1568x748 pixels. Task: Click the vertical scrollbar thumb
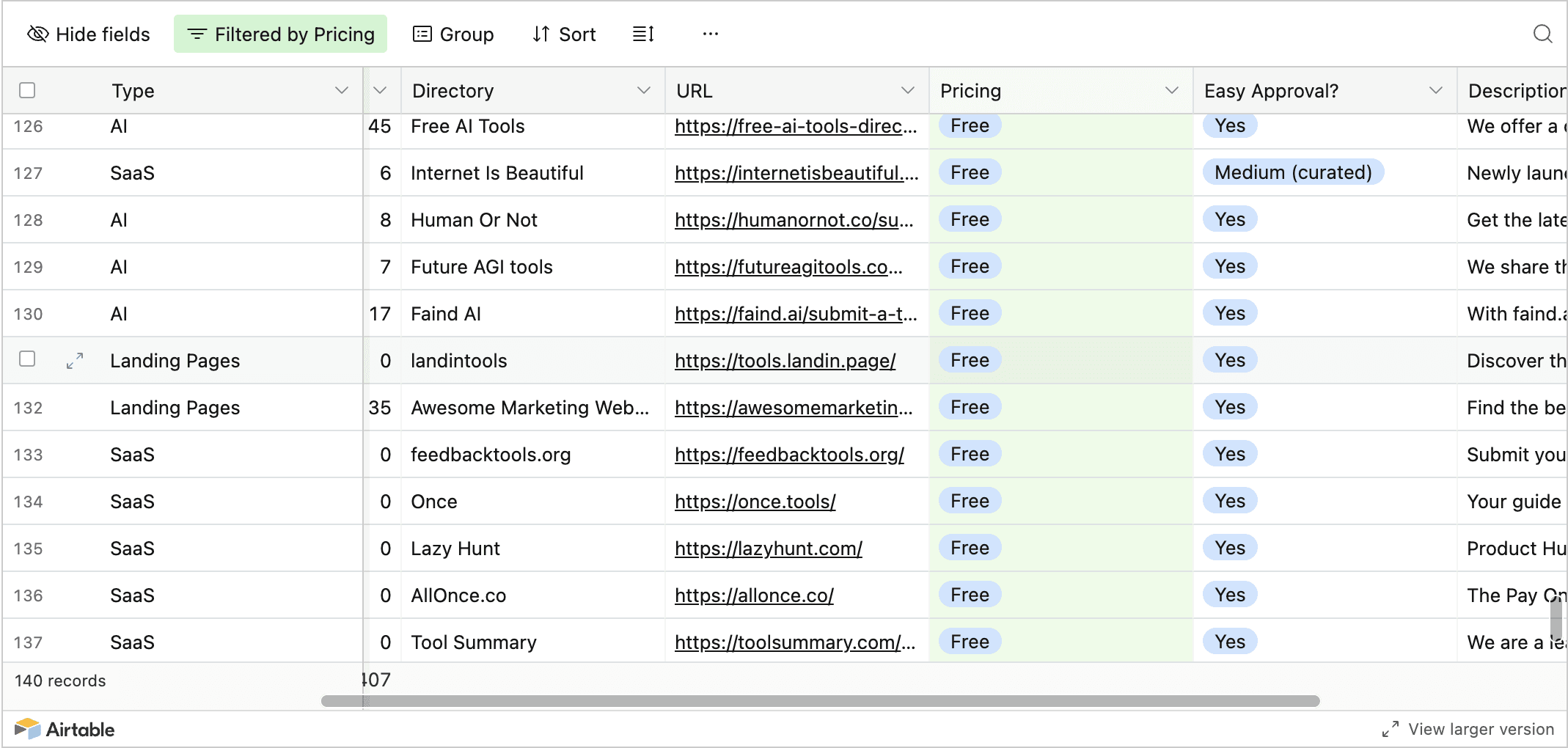point(1556,619)
